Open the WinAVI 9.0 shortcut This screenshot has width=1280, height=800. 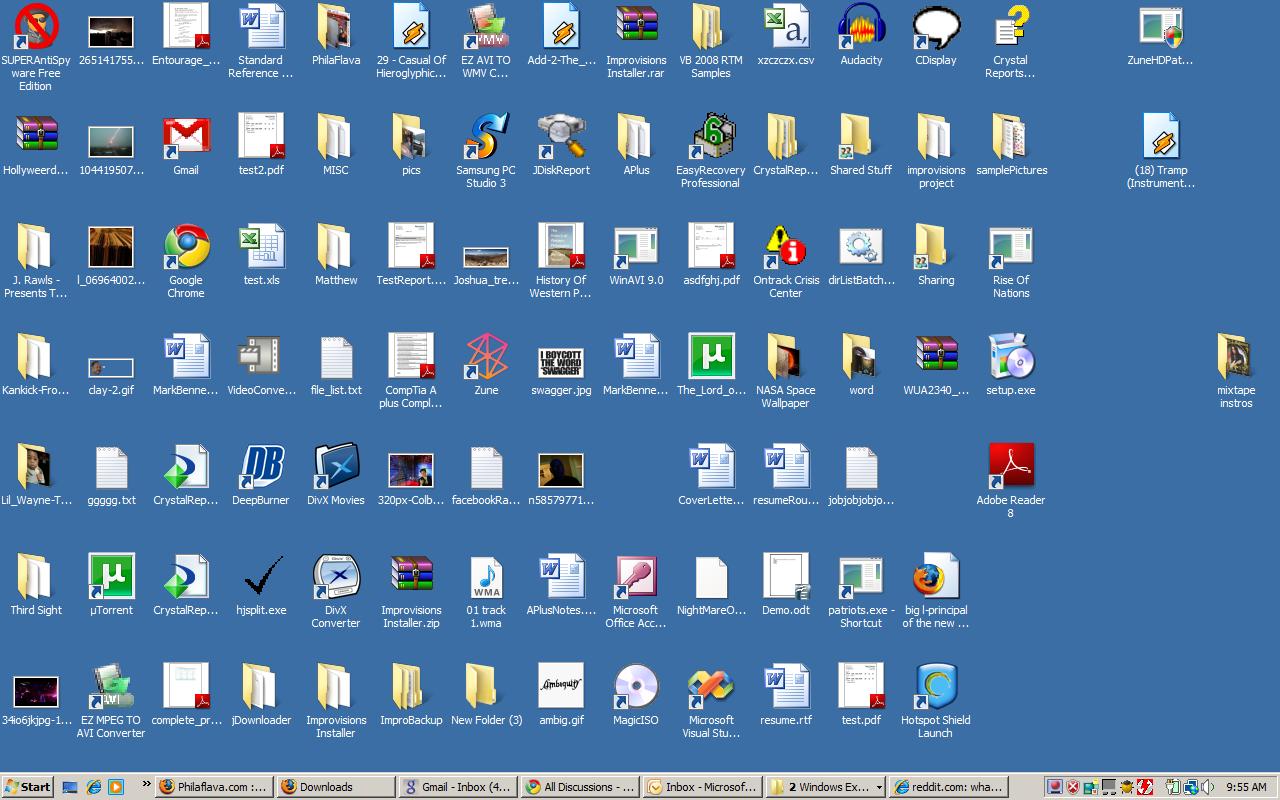[x=636, y=247]
